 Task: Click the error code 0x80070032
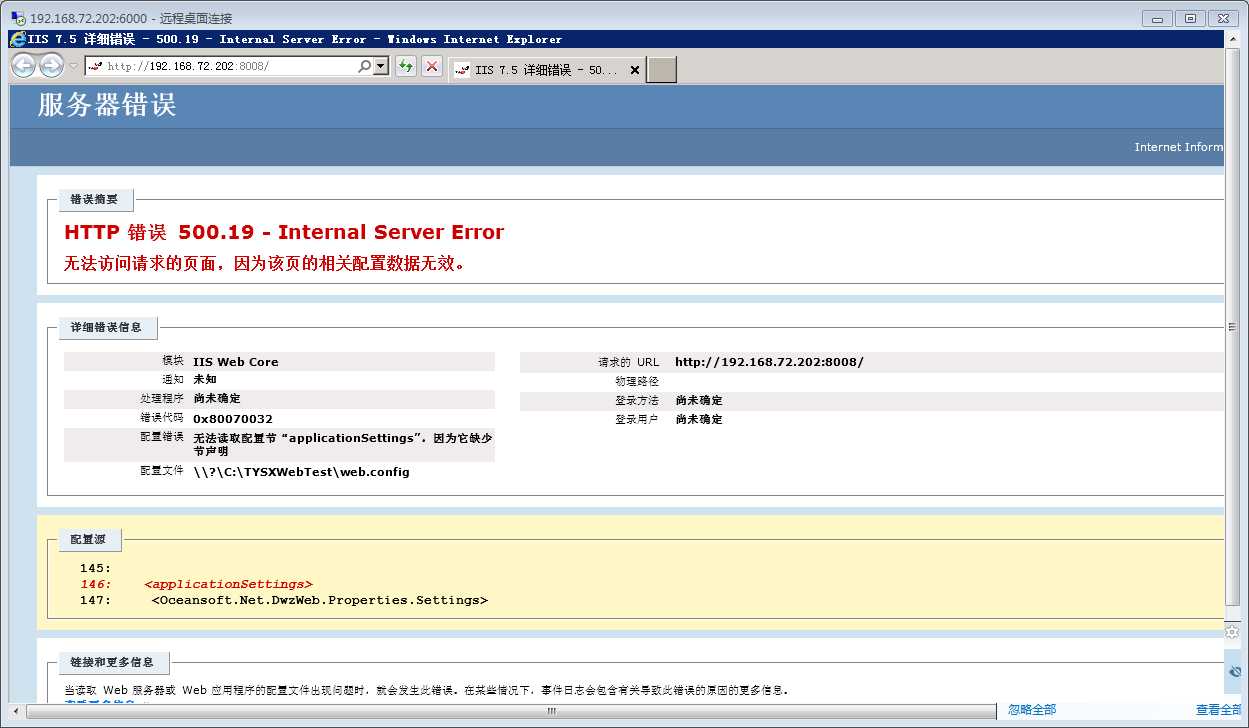(x=233, y=419)
